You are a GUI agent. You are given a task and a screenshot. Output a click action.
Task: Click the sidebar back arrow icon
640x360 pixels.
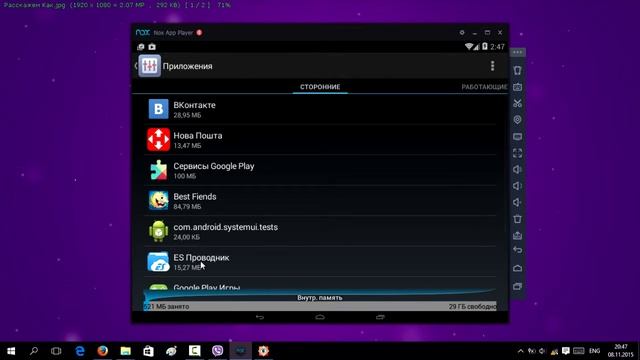518,250
